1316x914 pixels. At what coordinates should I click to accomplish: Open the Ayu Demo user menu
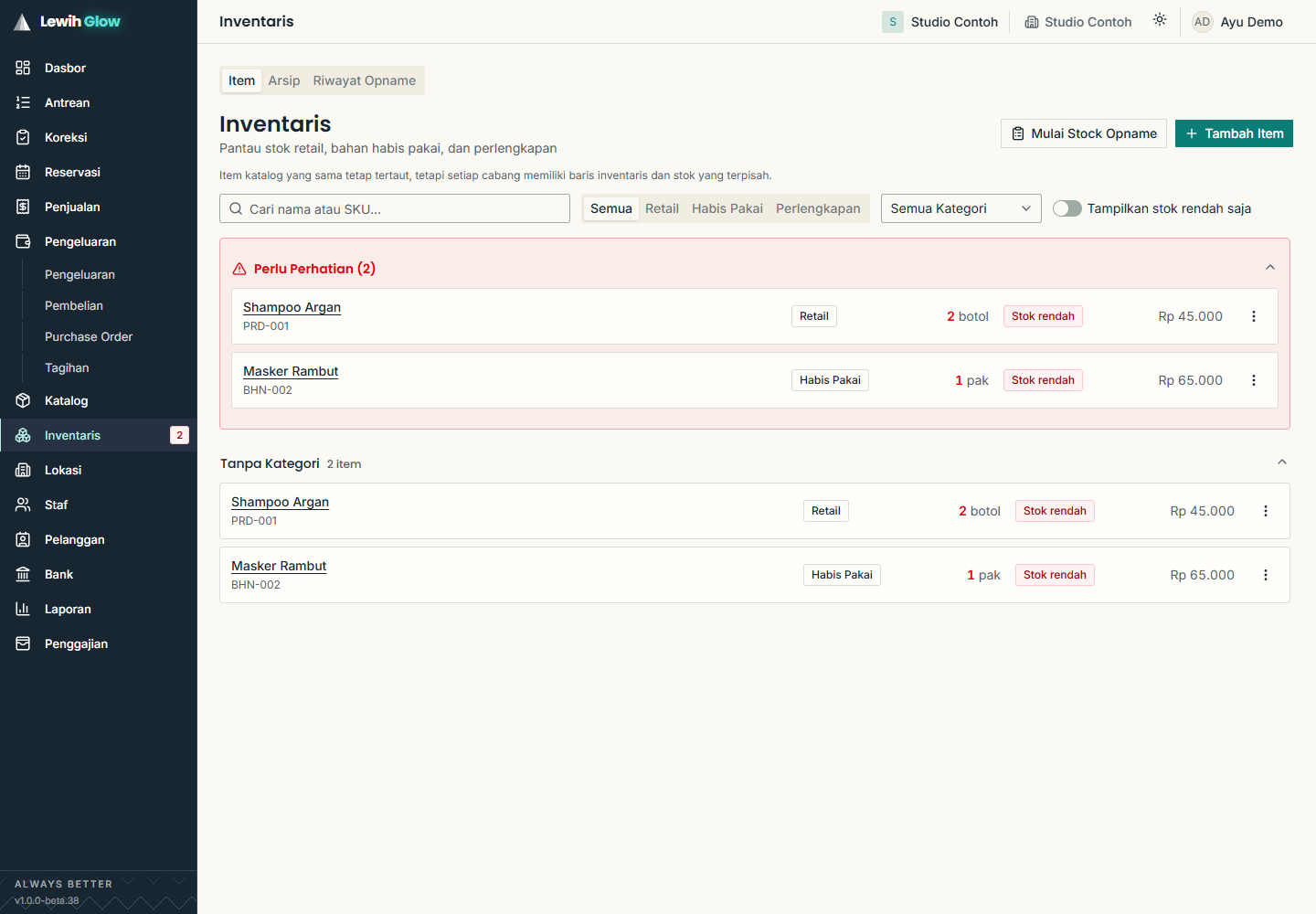[x=1238, y=22]
